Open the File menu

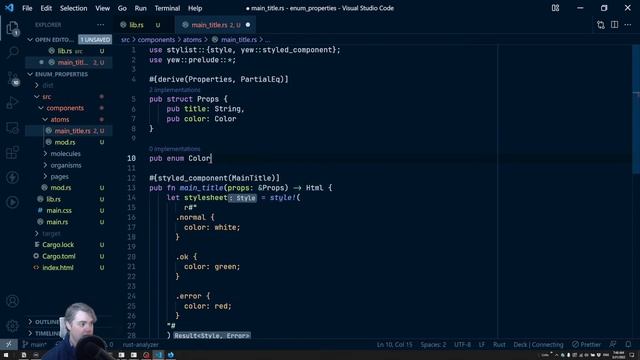(x=27, y=8)
